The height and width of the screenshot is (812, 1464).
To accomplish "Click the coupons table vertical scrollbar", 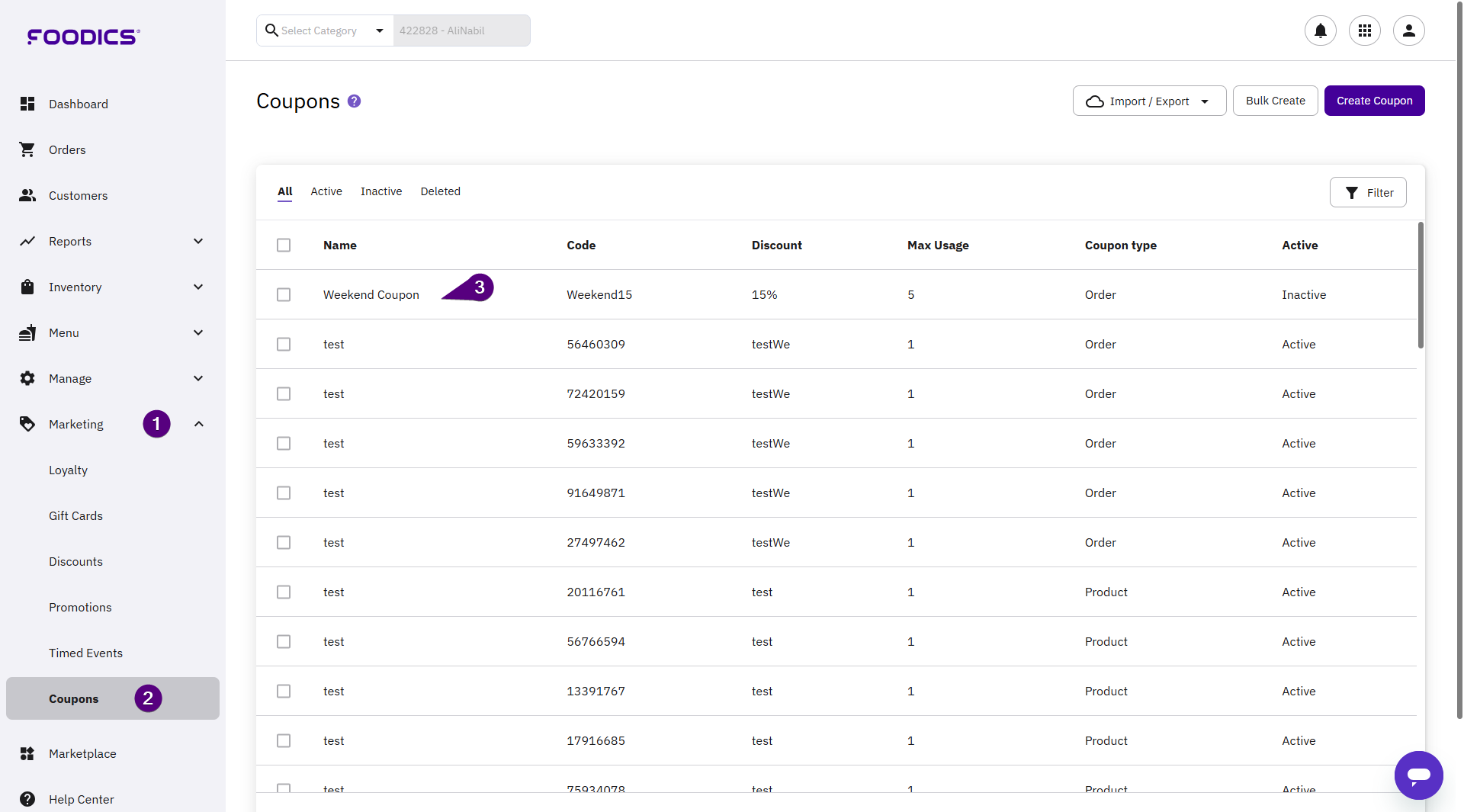I will [x=1420, y=285].
